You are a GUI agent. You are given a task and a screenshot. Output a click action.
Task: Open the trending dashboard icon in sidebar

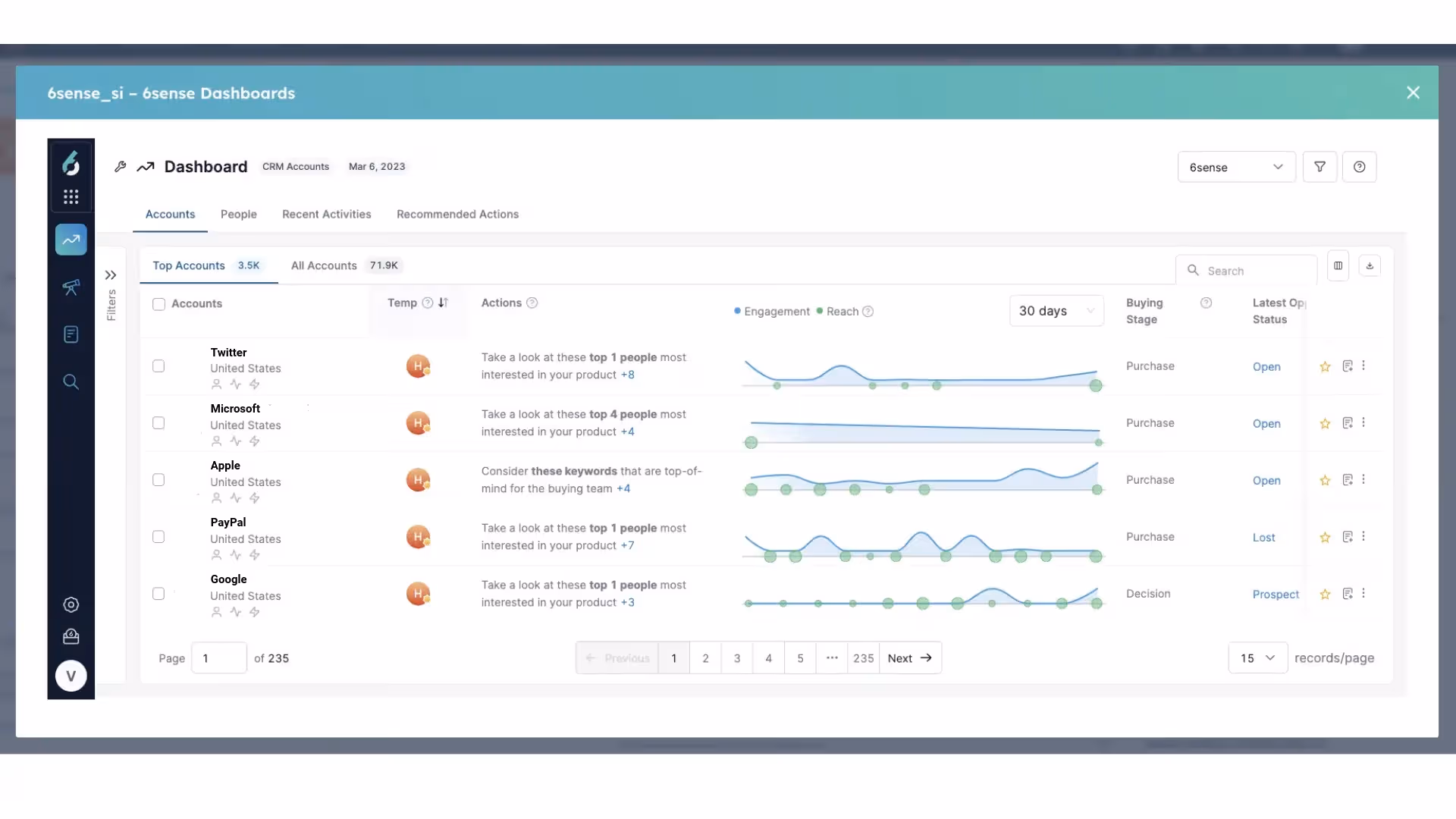[x=71, y=240]
